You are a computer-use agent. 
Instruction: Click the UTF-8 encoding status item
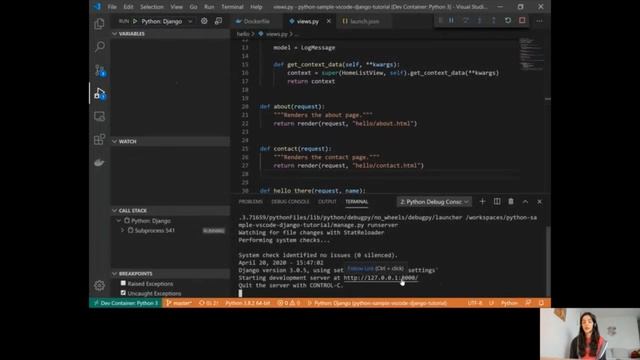point(475,303)
